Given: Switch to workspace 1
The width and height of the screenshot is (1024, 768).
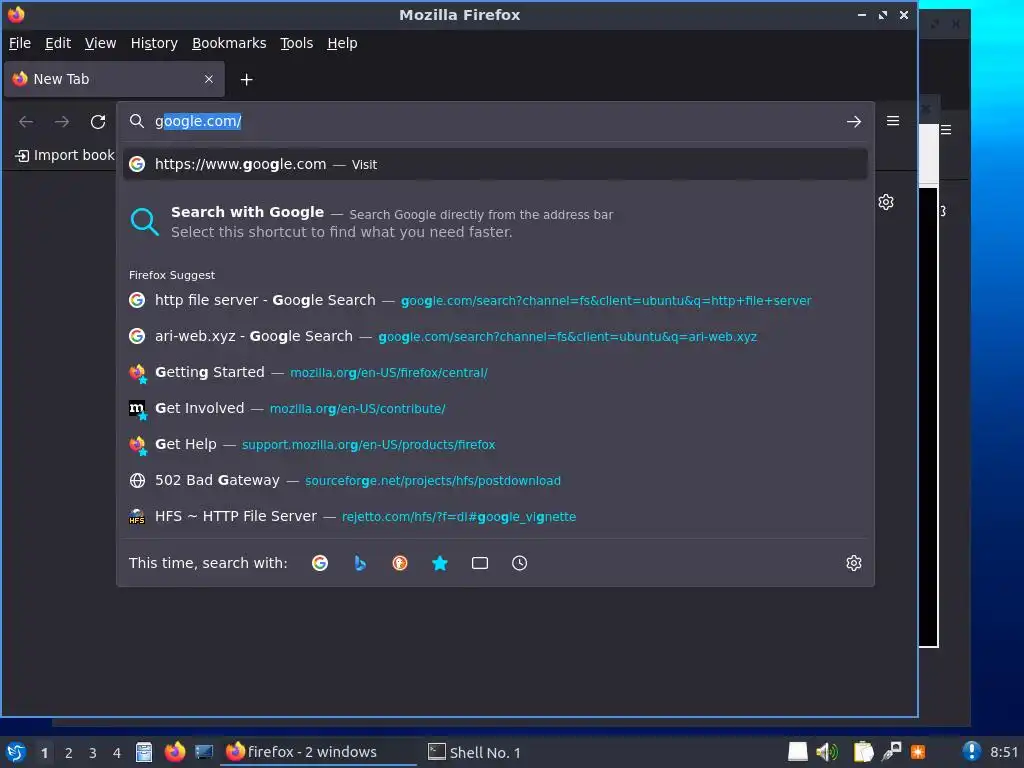Looking at the screenshot, I should point(44,753).
